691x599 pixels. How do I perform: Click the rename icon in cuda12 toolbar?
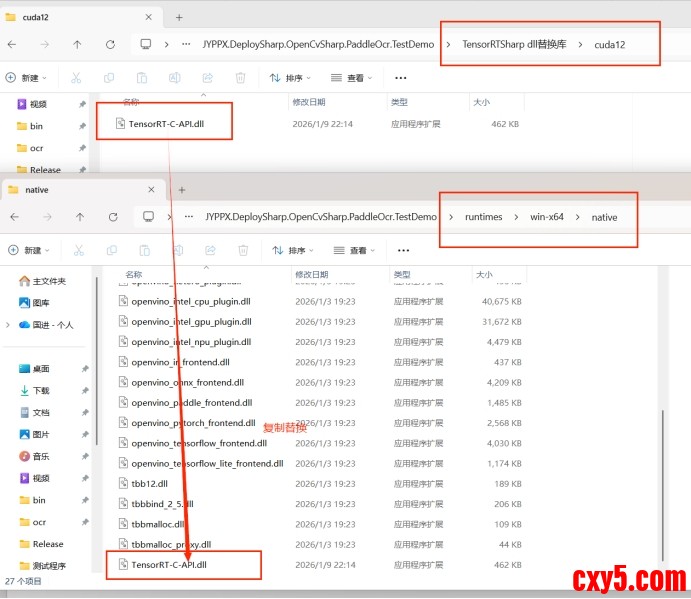point(174,77)
